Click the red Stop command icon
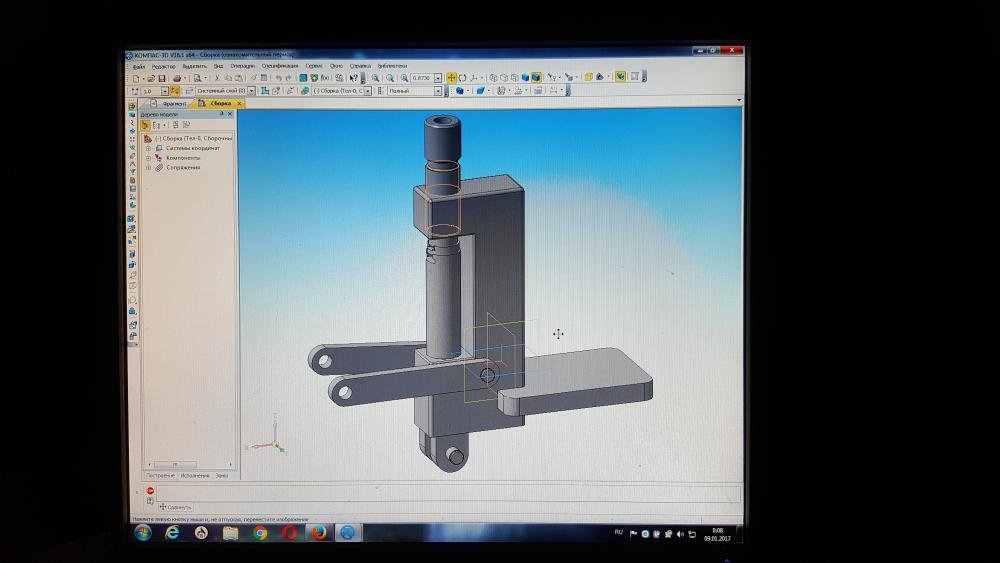The image size is (1000, 563). (151, 491)
